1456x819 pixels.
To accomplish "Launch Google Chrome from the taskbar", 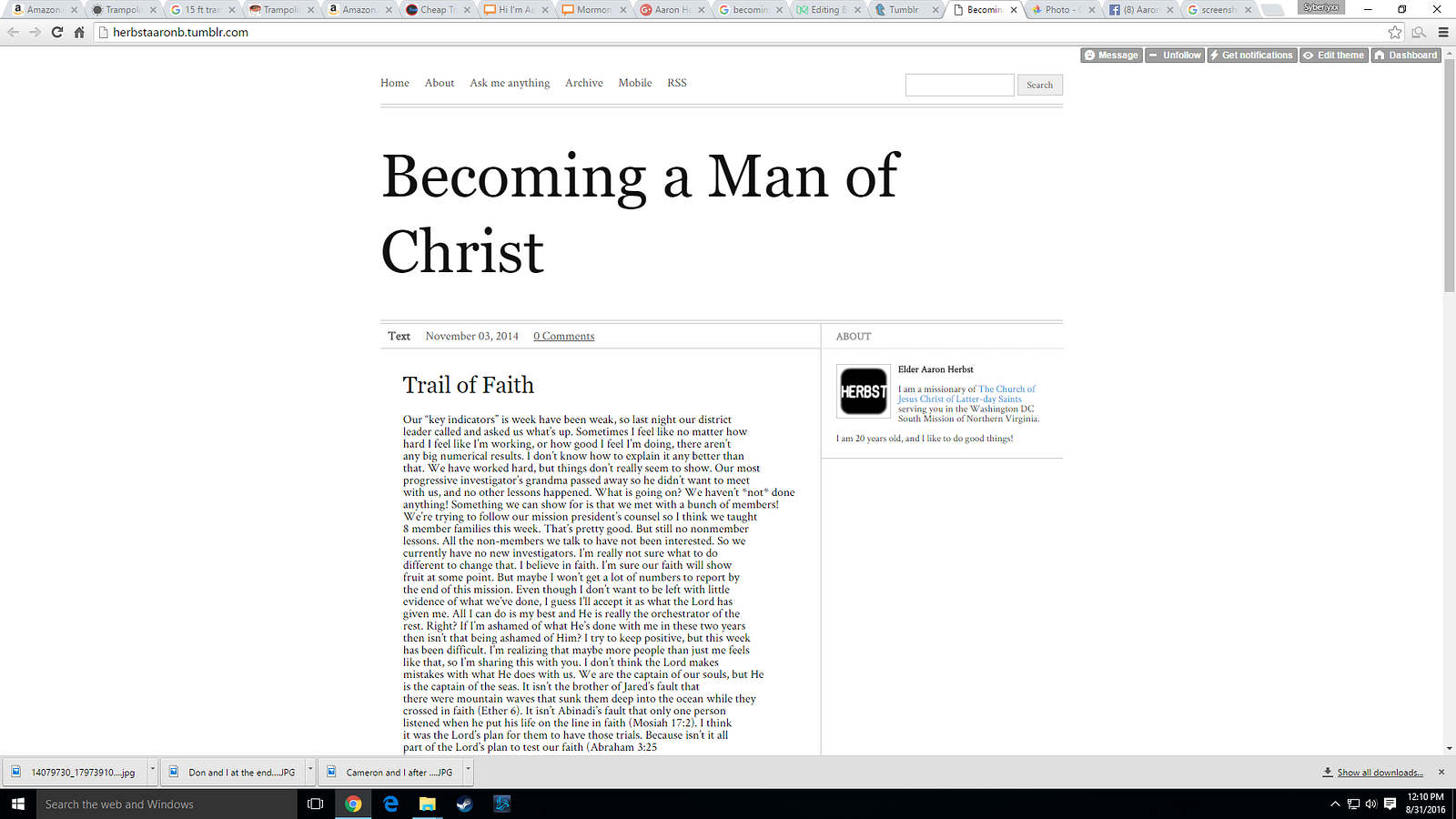I will pos(353,804).
